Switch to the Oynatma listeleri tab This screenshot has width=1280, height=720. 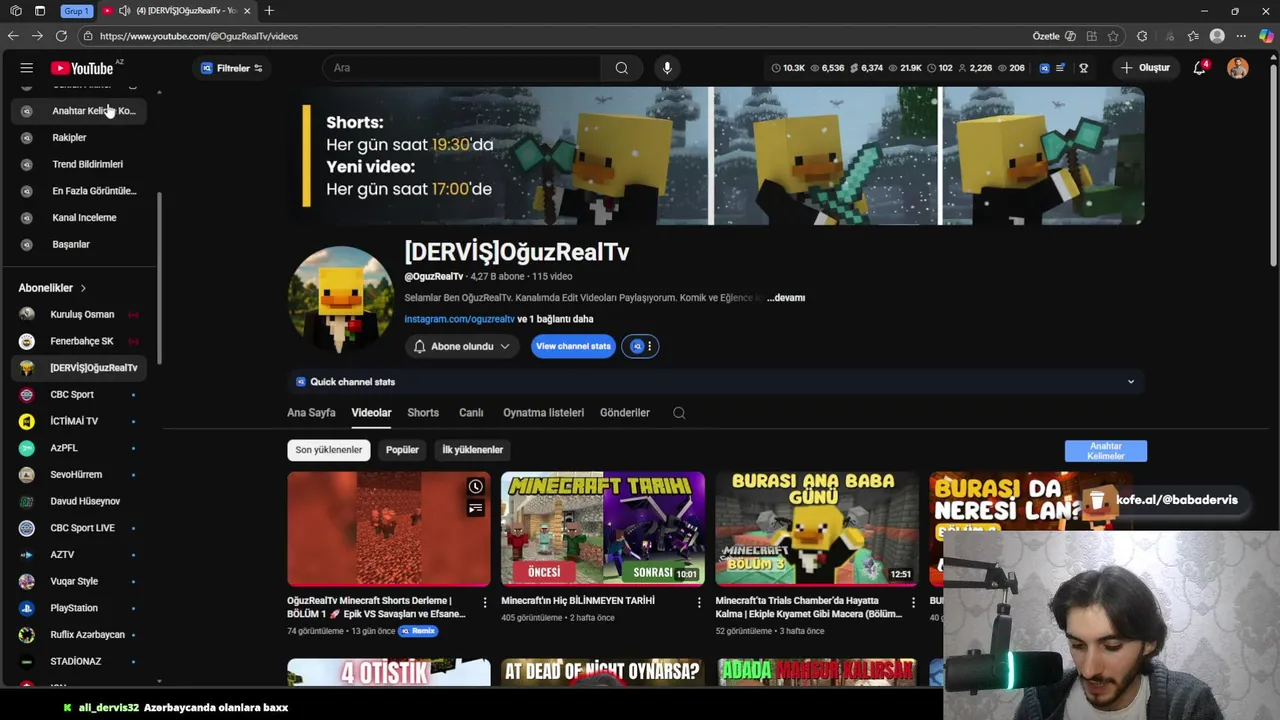click(543, 413)
